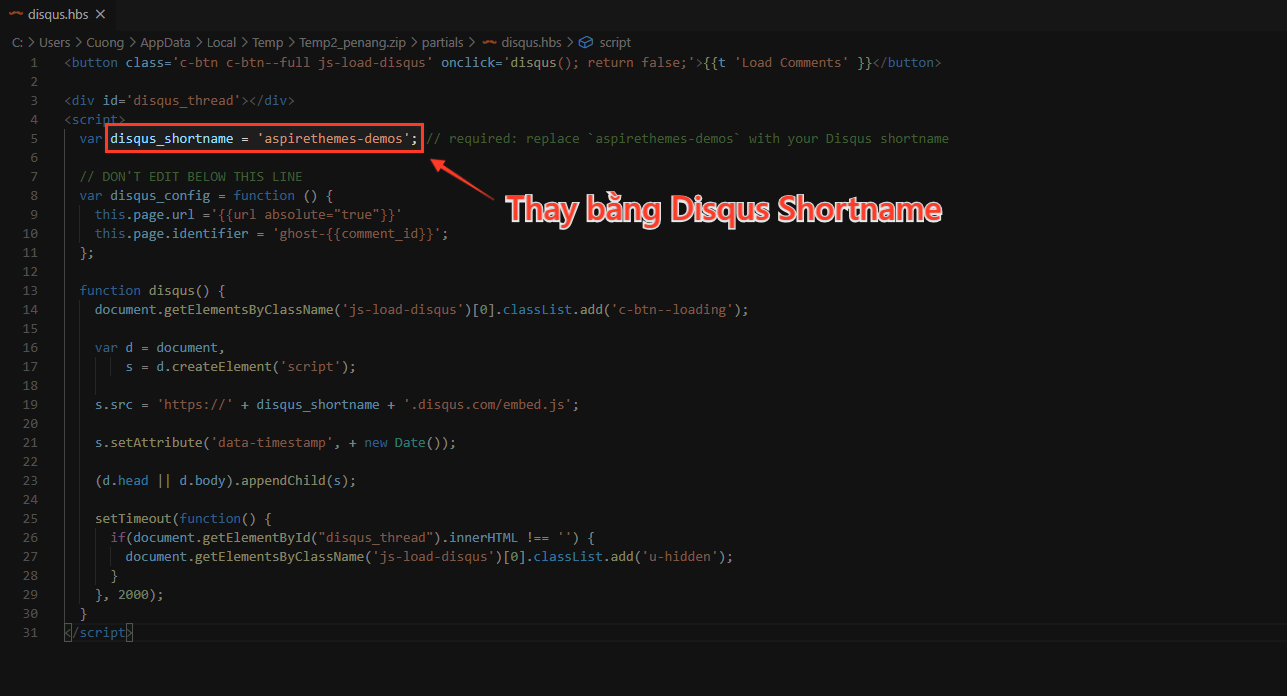
Task: Open the 'C:' breadcrumb segment
Action: coord(18,43)
